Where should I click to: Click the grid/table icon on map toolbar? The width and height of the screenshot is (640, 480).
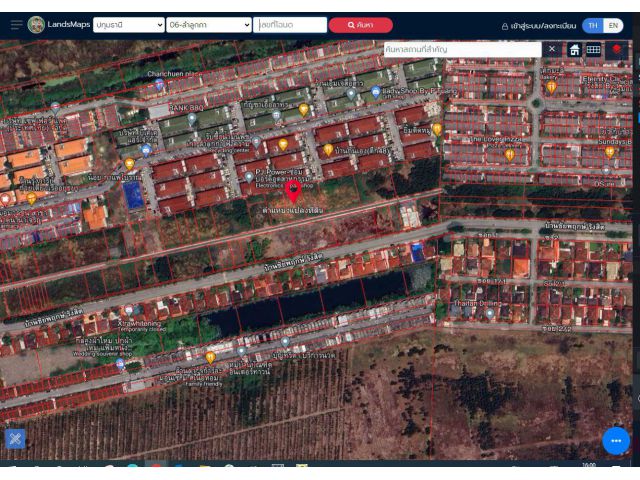(x=593, y=50)
